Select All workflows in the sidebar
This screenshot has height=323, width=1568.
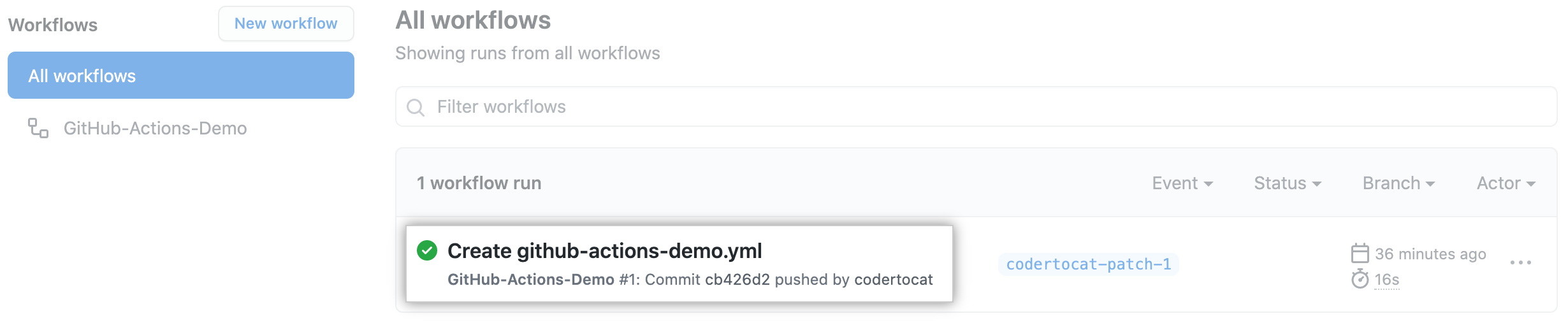(x=181, y=76)
